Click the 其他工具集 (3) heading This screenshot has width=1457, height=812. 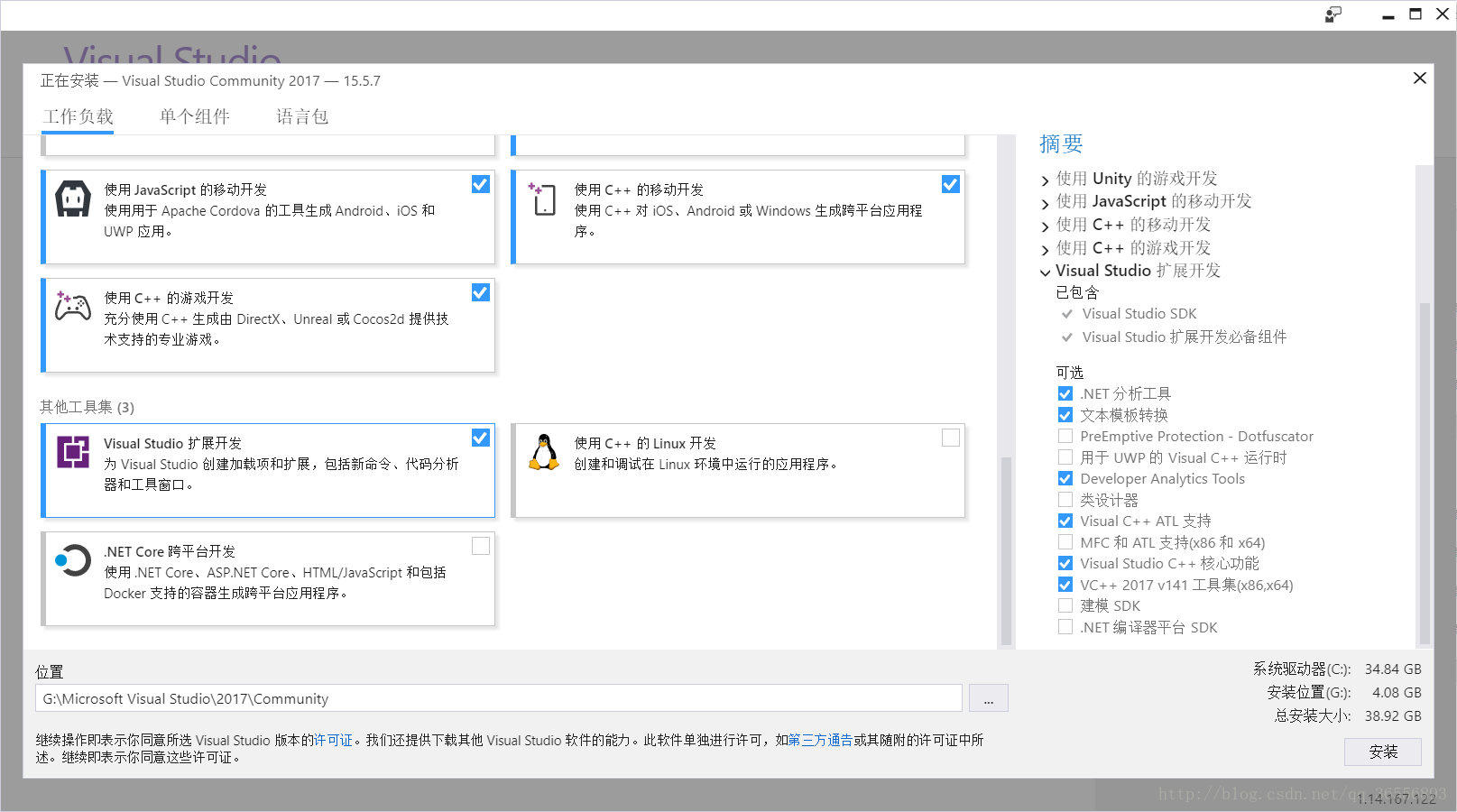click(88, 407)
